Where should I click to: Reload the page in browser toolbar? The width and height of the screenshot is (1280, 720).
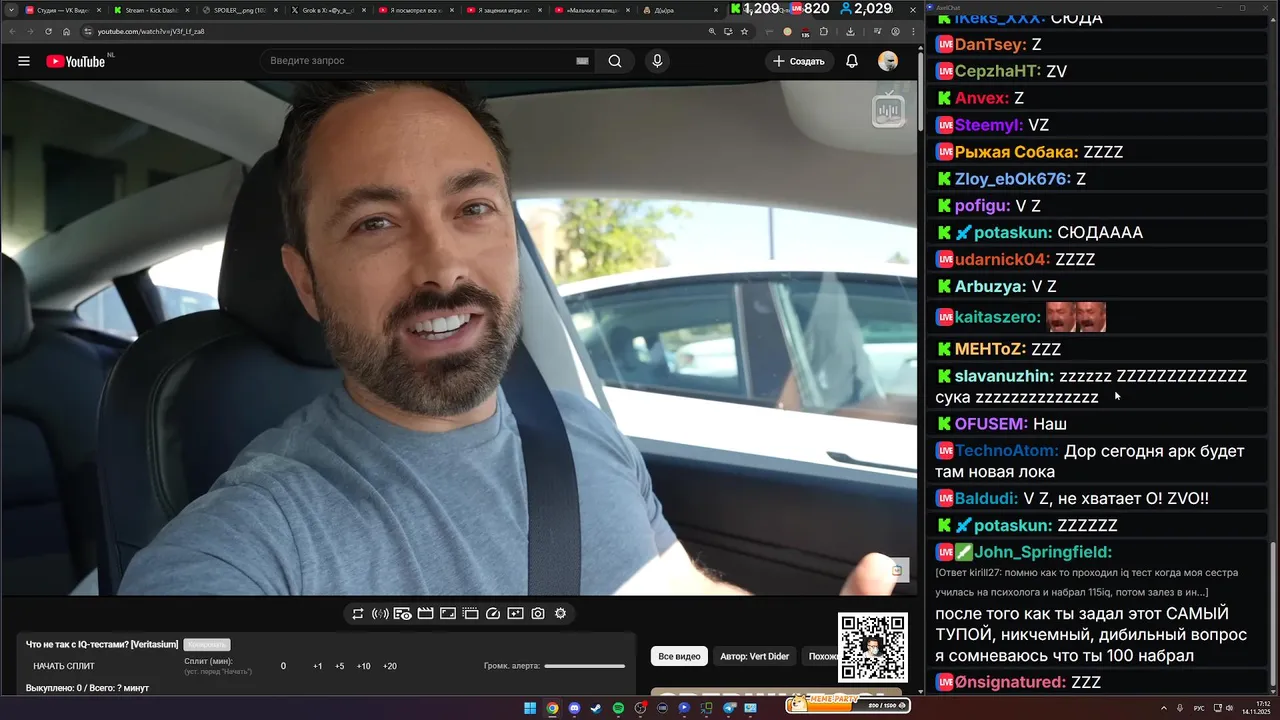[x=48, y=31]
